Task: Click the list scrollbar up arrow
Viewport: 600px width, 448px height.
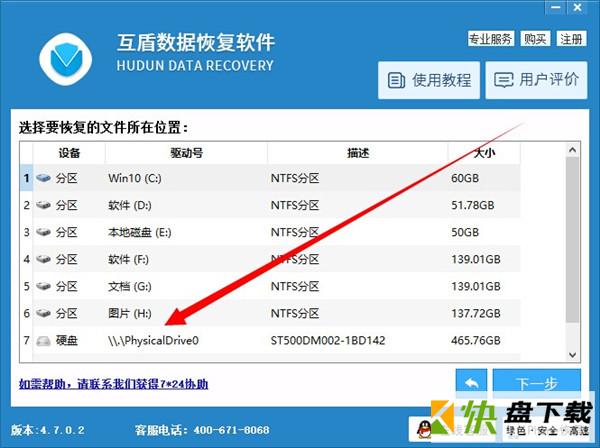Action: [572, 150]
